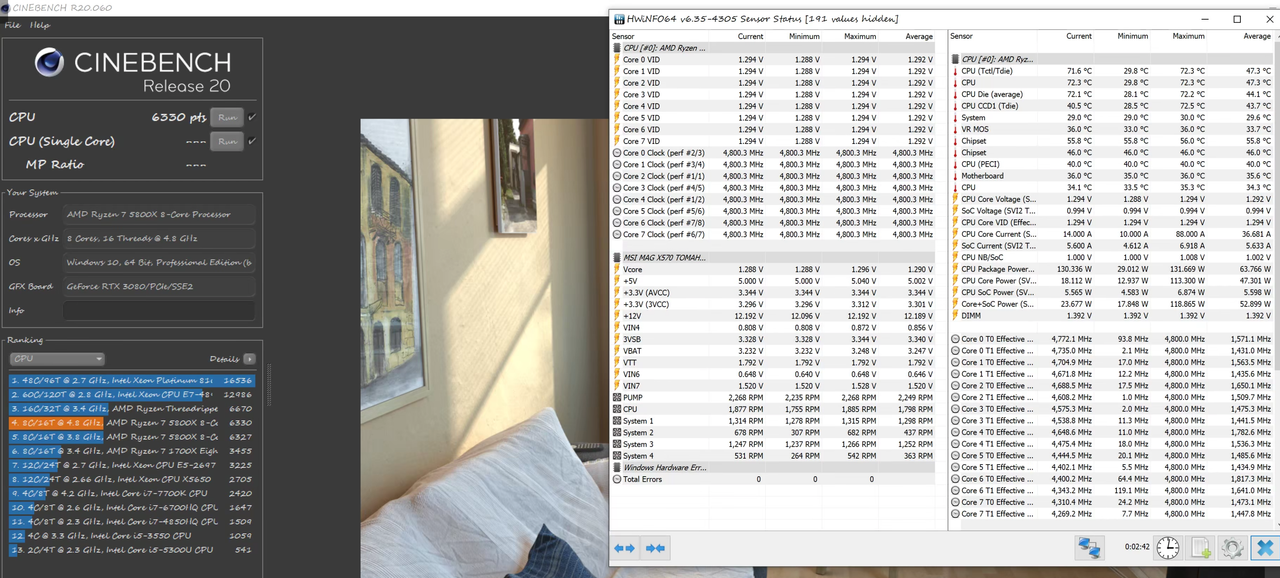
Task: Open the network remote monitoring icon in HWiNFO
Action: (x=1089, y=548)
